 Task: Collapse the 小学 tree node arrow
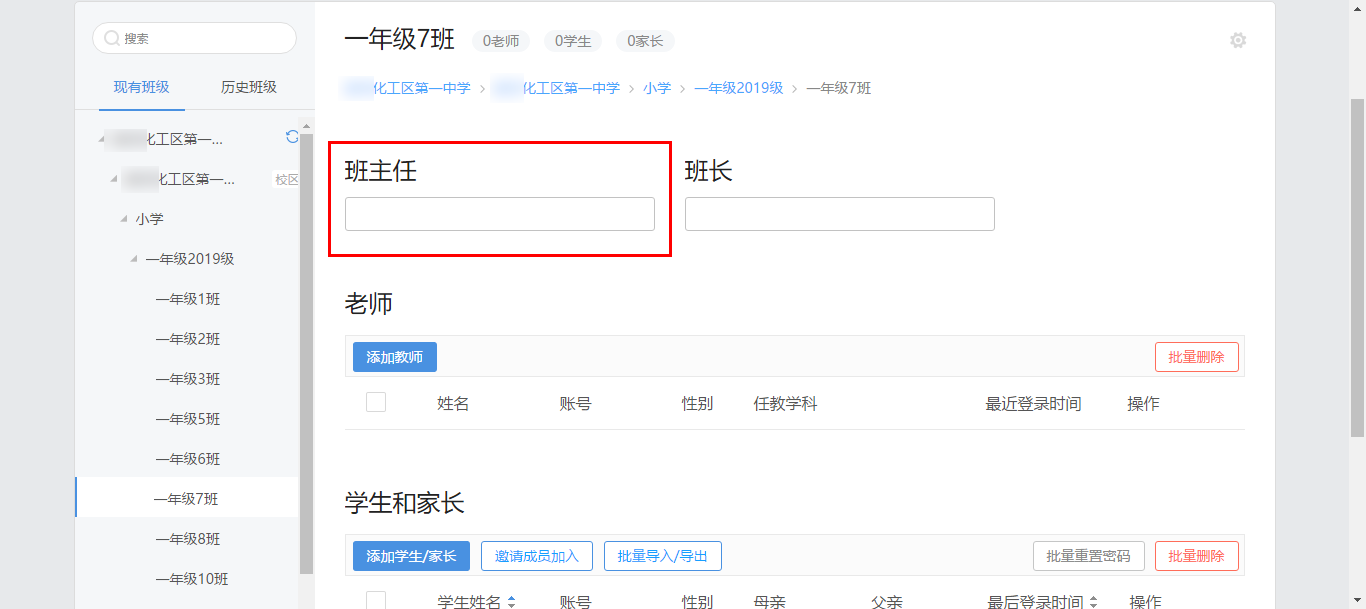pyautogui.click(x=124, y=219)
